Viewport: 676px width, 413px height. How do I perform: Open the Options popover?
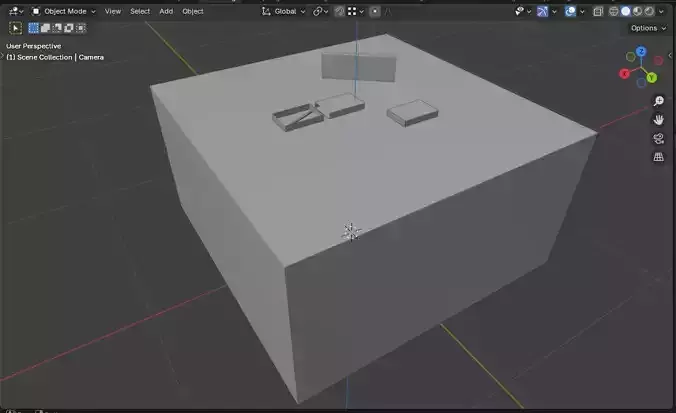pyautogui.click(x=648, y=28)
